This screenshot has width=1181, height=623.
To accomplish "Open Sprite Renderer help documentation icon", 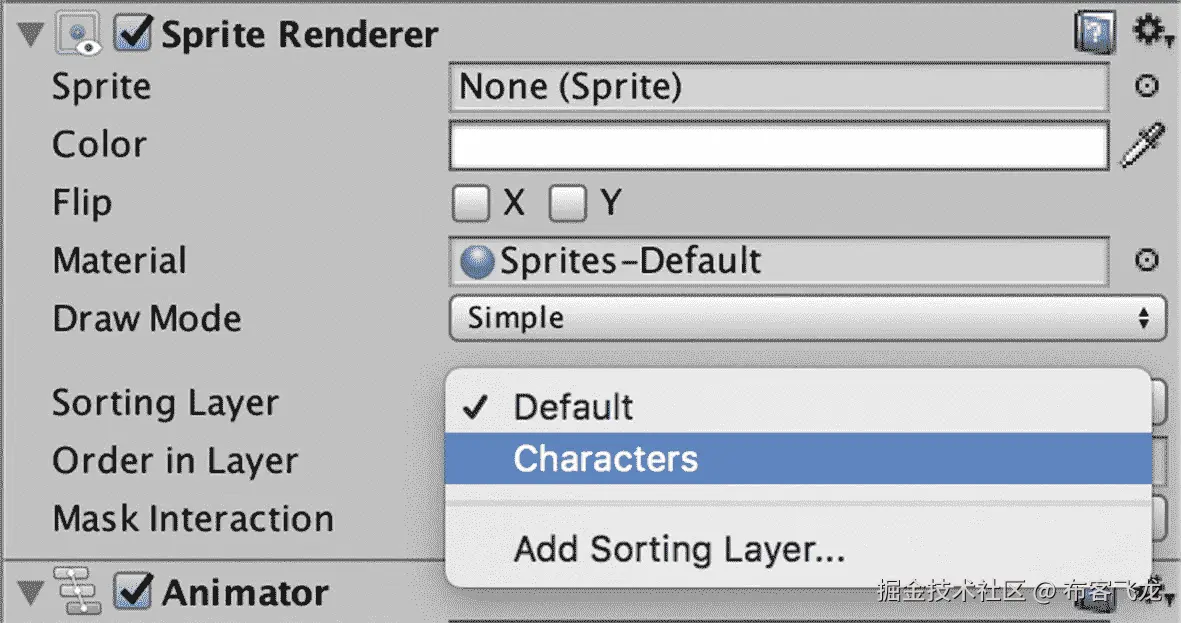I will 1094,33.
